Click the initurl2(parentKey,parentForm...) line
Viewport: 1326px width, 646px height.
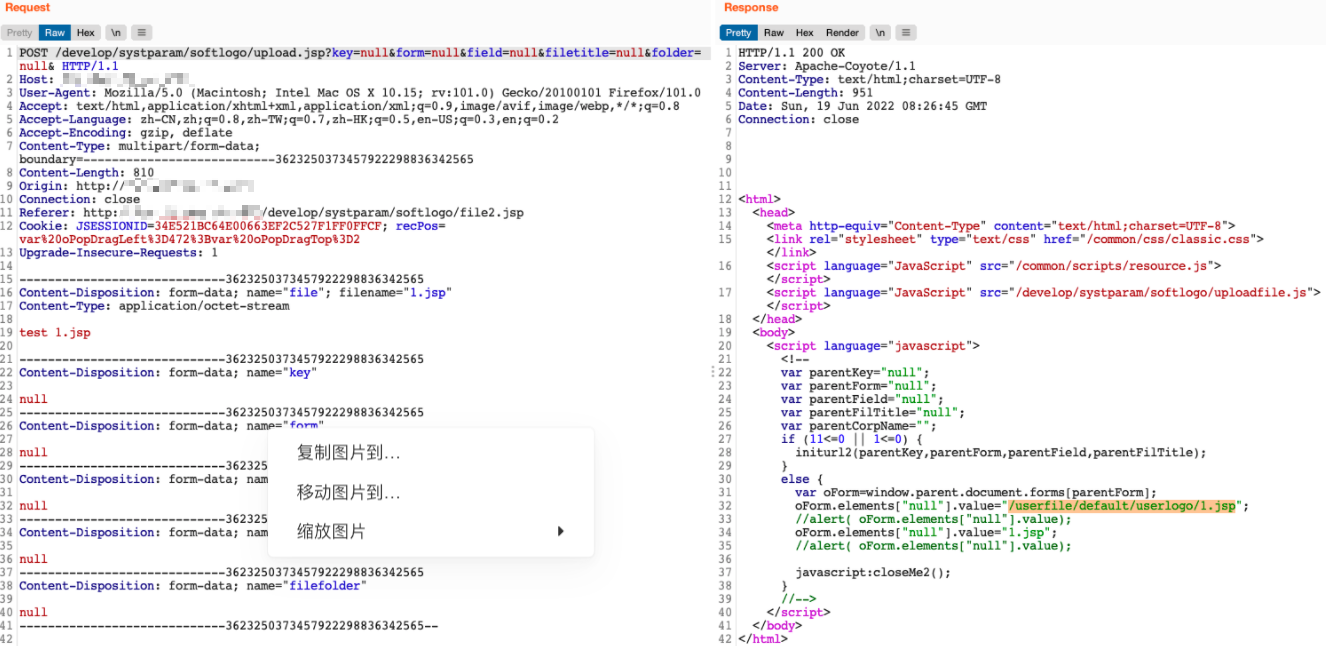(1000, 452)
